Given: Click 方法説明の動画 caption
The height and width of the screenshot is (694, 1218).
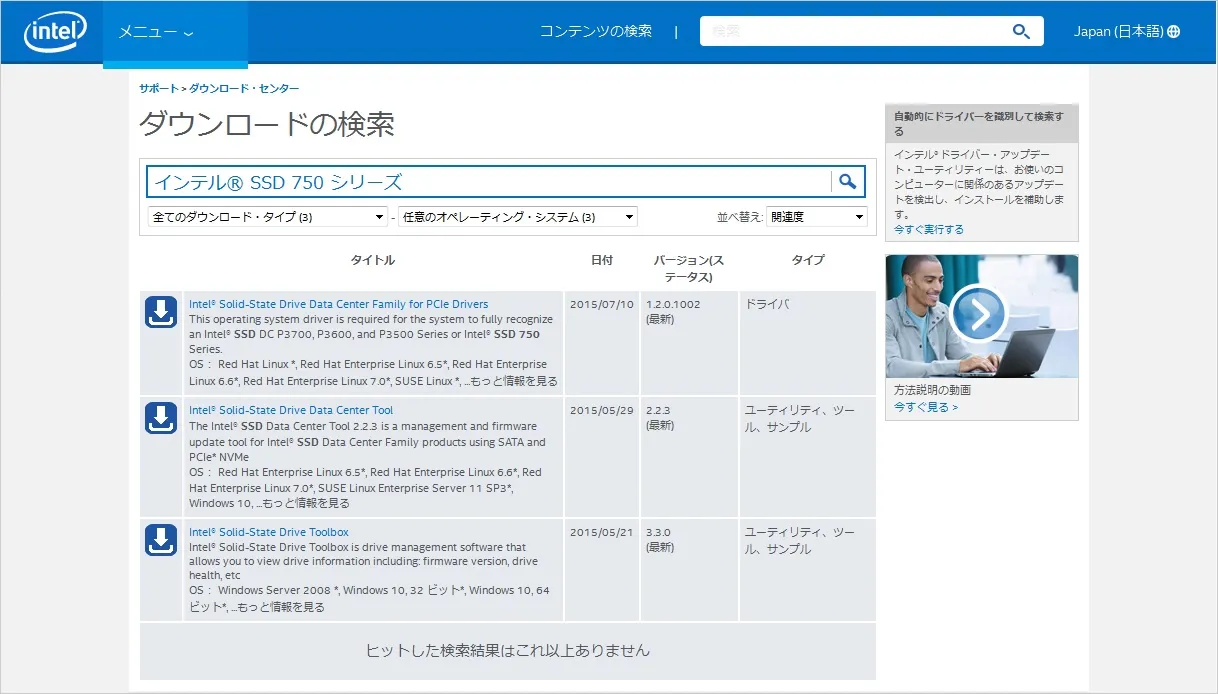Looking at the screenshot, I should pos(932,390).
